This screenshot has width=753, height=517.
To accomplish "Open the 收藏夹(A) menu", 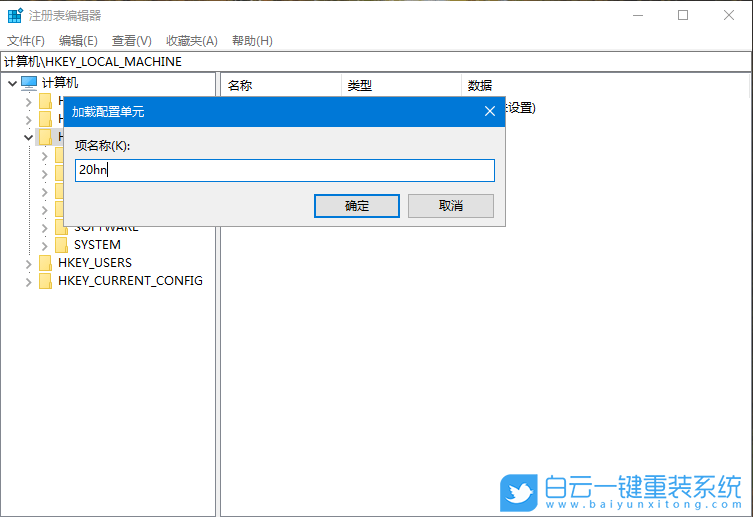I will [192, 41].
